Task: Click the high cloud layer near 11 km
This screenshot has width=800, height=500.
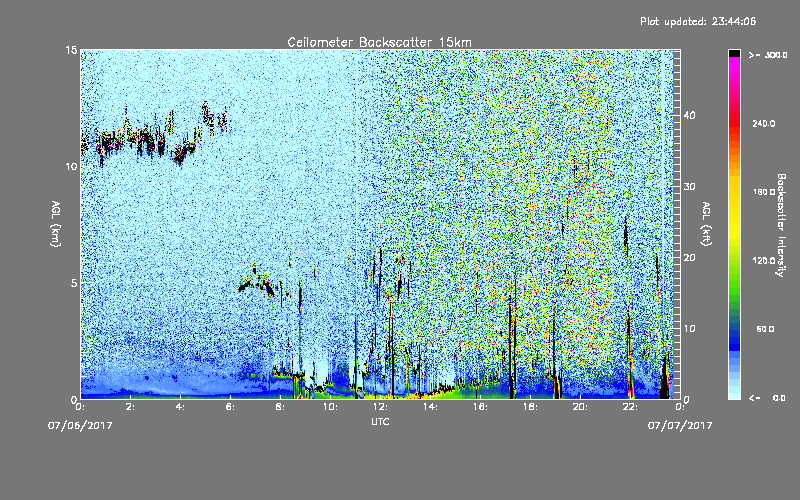Action: click(x=153, y=135)
